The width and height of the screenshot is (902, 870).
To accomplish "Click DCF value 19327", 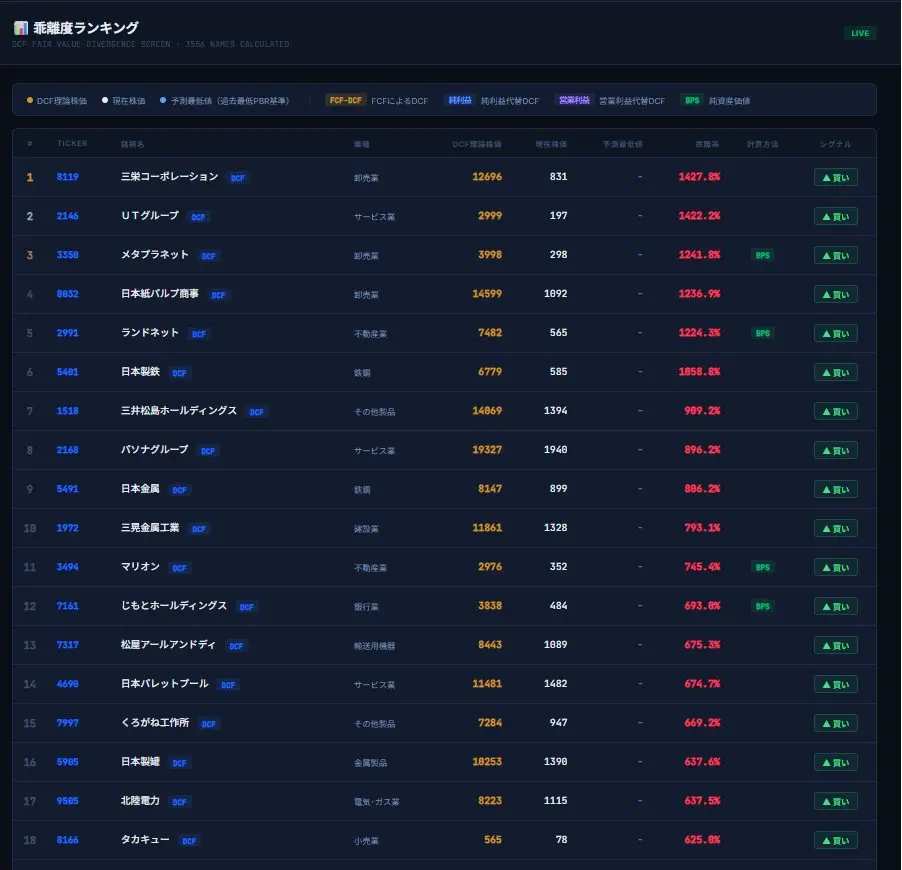I will (487, 449).
